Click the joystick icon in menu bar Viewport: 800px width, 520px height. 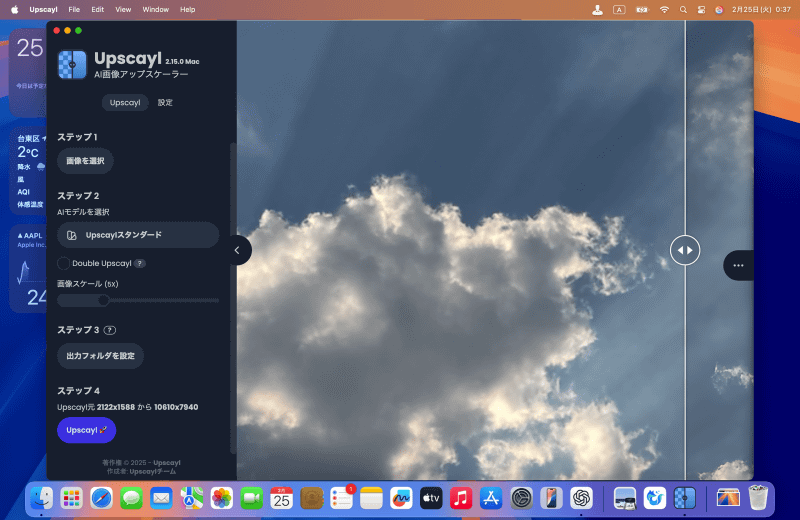coord(597,9)
